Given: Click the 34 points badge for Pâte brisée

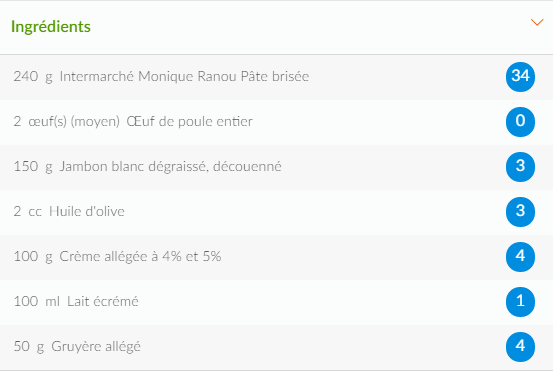Looking at the screenshot, I should pyautogui.click(x=520, y=77).
